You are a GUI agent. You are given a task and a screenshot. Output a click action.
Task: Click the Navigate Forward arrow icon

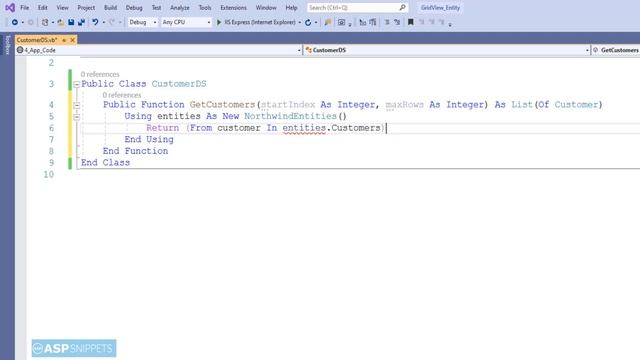tap(31, 22)
